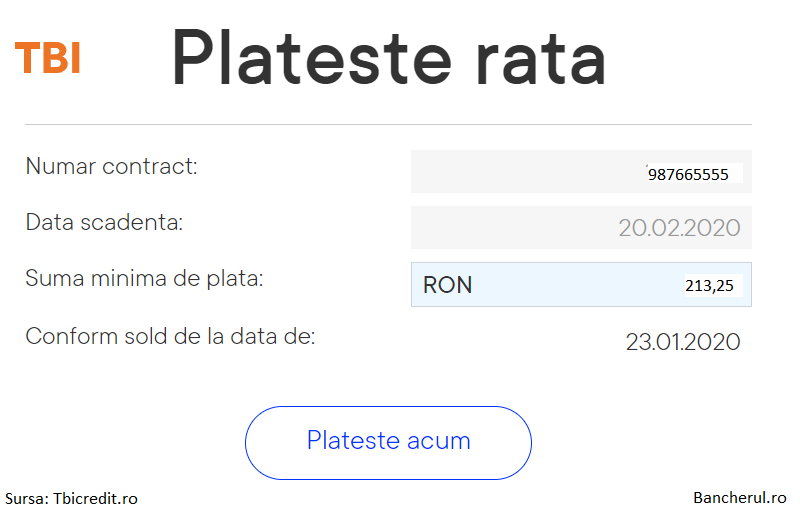Click the balance date 23.01.2020
The image size is (800, 513).
click(x=683, y=342)
